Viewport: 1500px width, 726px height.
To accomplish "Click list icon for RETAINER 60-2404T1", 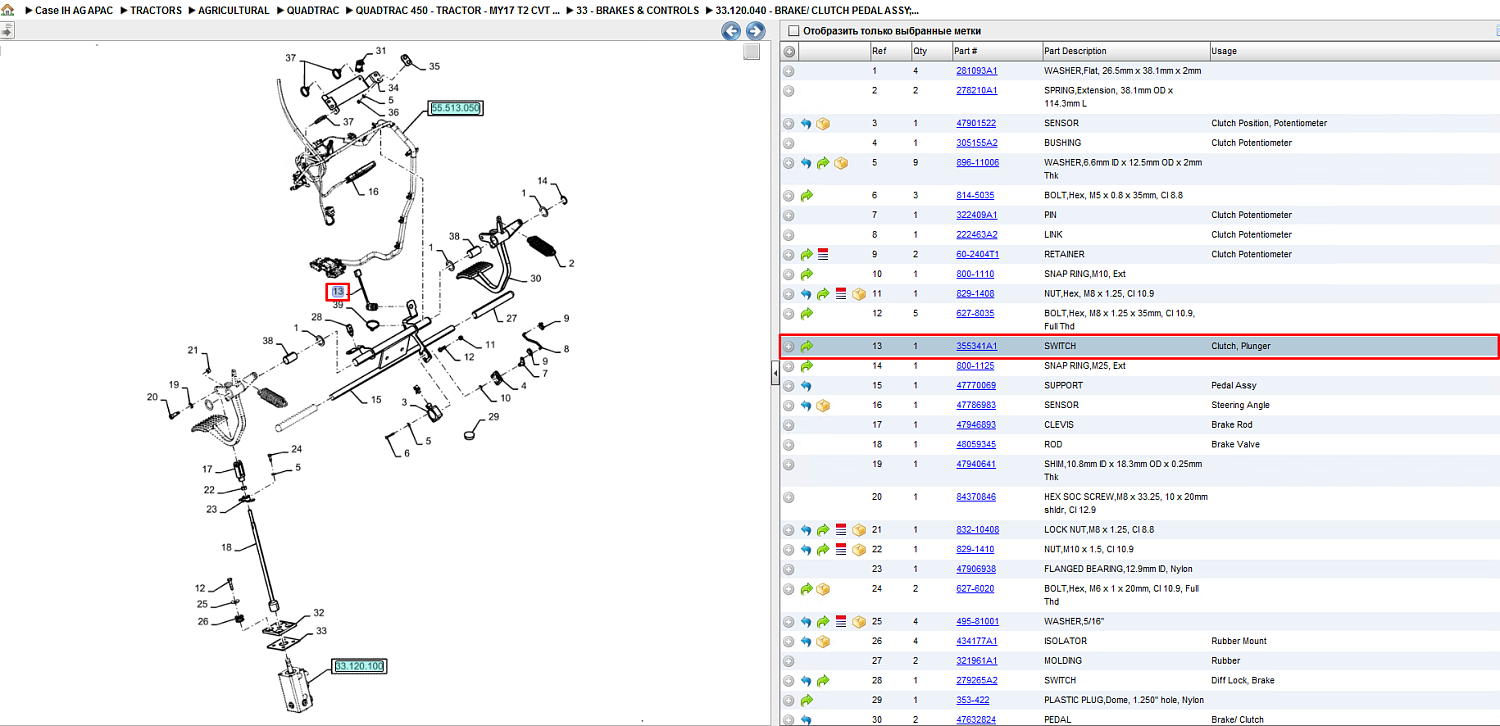I will coord(823,254).
